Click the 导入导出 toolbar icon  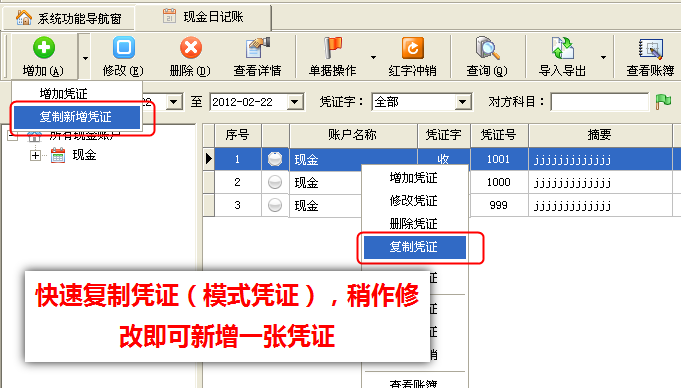point(563,47)
